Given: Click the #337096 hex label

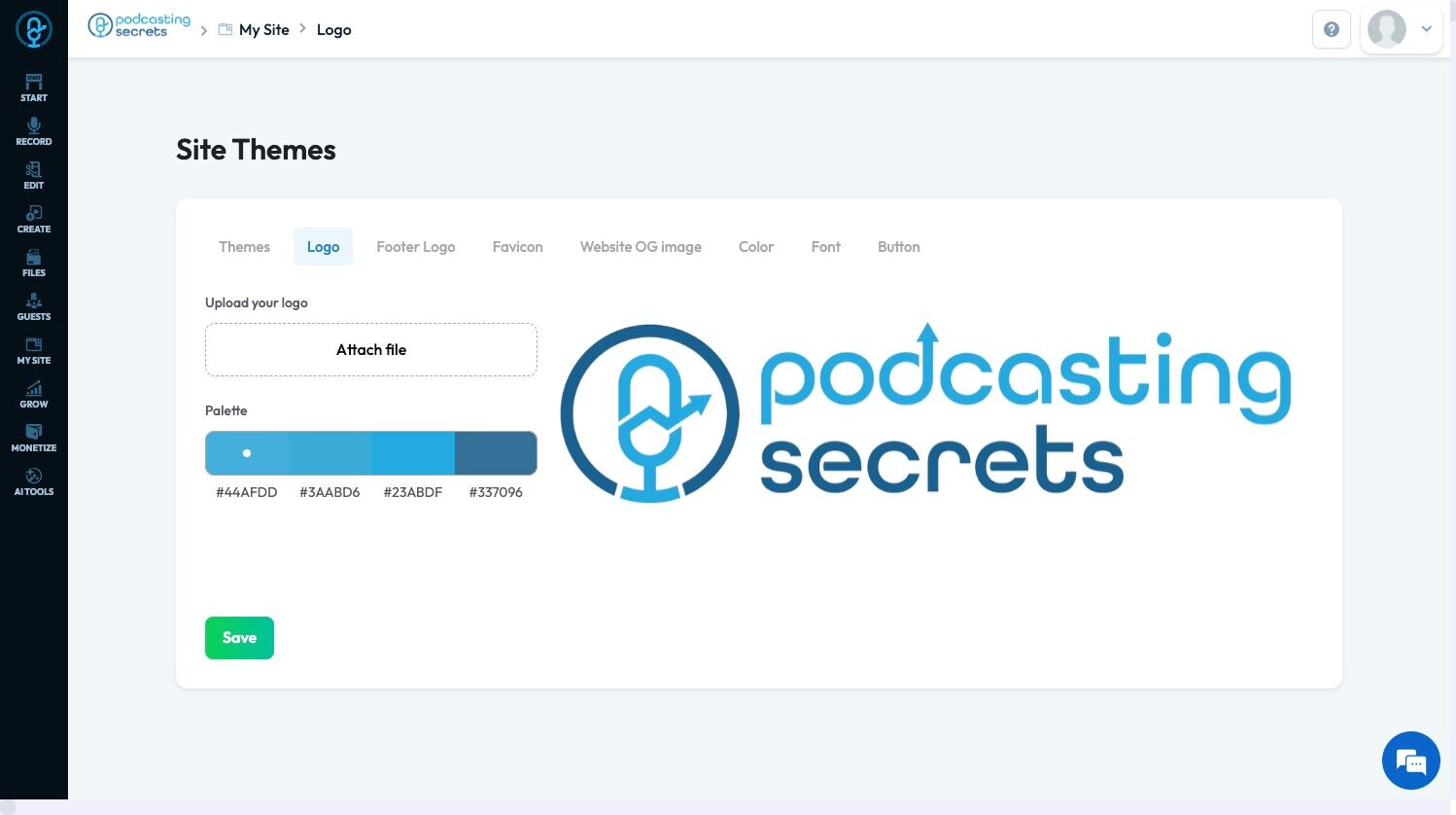Looking at the screenshot, I should point(496,492).
